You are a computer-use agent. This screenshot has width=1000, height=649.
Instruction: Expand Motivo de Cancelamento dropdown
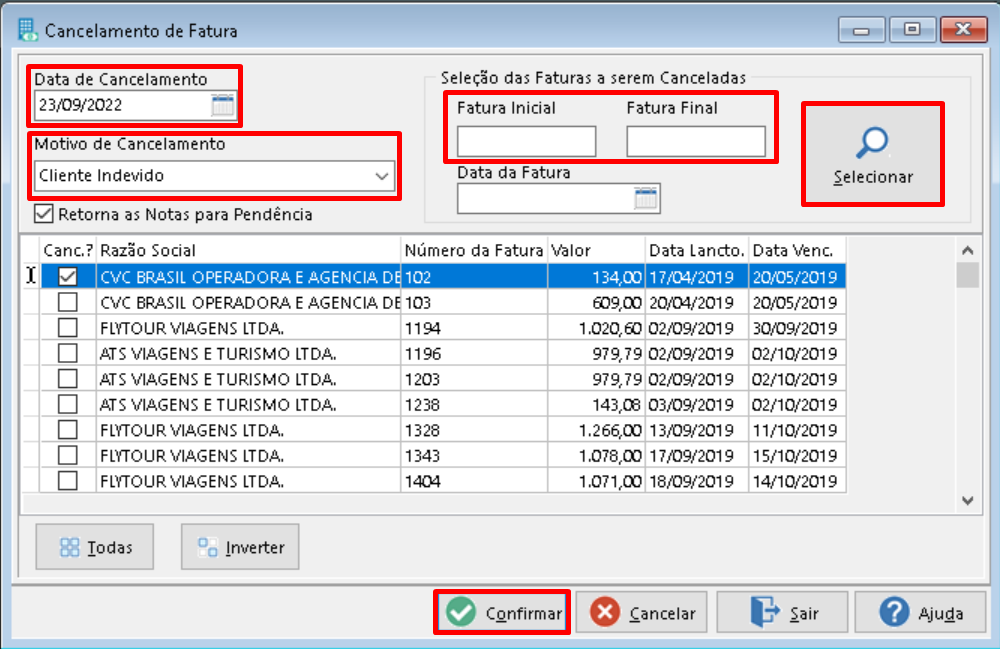click(381, 176)
